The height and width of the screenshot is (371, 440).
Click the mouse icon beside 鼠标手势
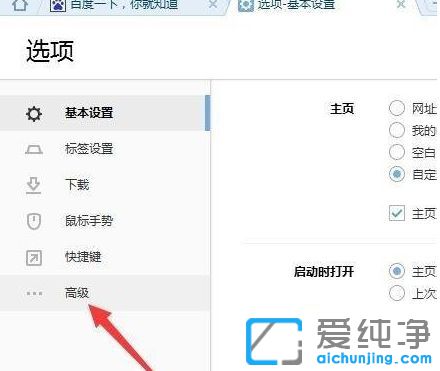34,221
